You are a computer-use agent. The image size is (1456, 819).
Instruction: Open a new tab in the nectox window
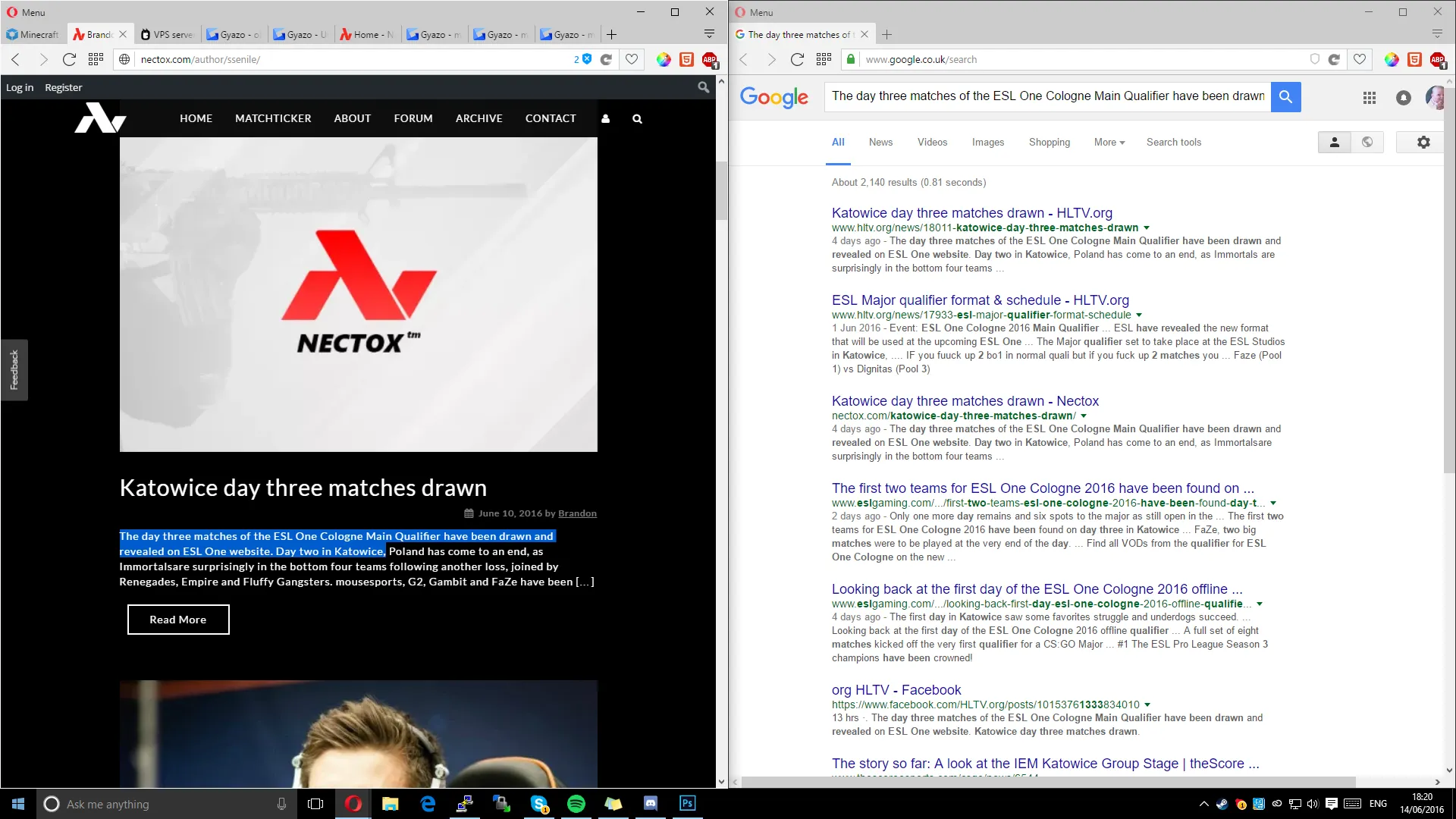tap(612, 34)
